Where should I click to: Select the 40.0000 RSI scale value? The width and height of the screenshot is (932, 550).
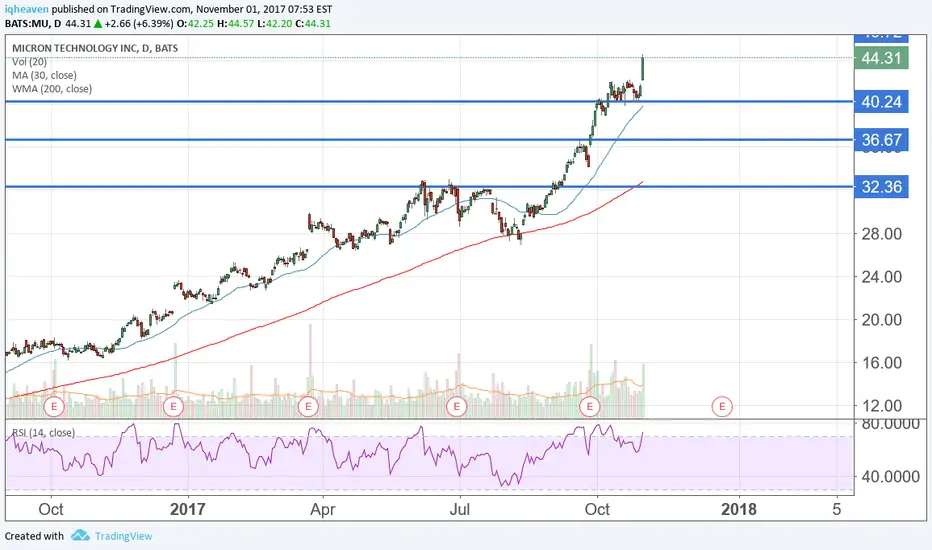890,476
